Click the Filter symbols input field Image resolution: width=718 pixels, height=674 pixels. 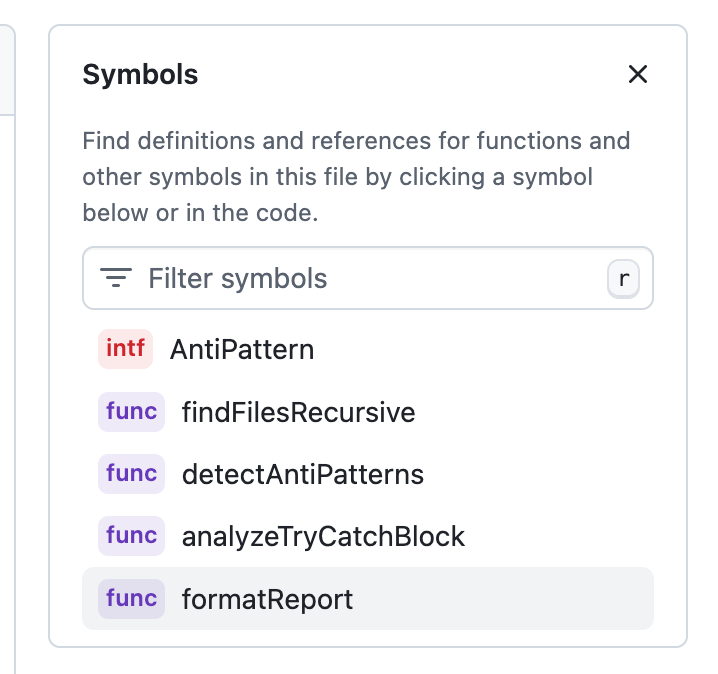point(368,278)
